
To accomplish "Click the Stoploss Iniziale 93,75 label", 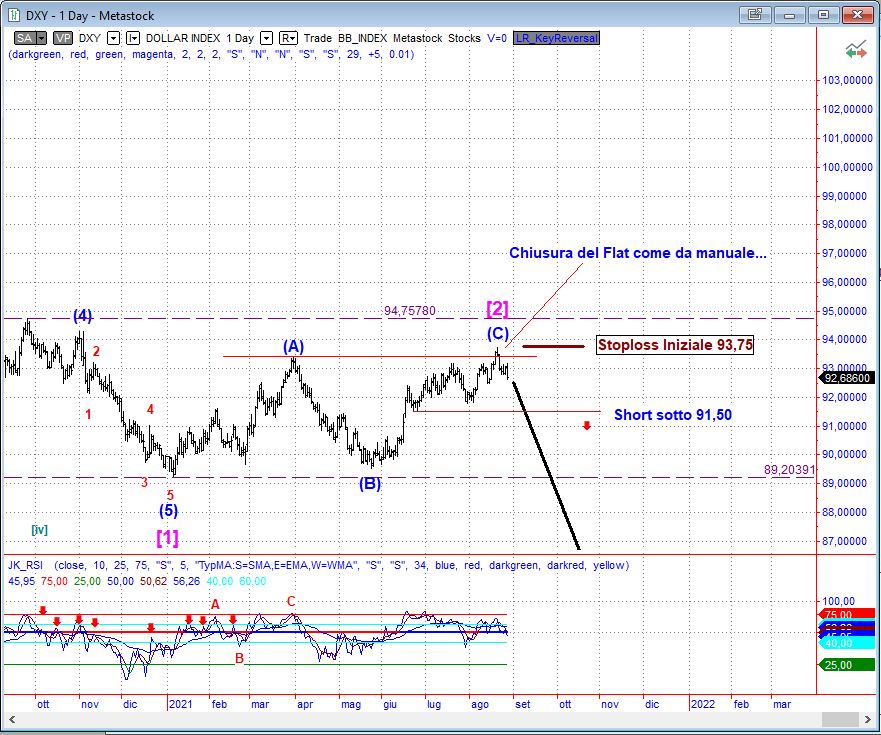I will pyautogui.click(x=674, y=345).
